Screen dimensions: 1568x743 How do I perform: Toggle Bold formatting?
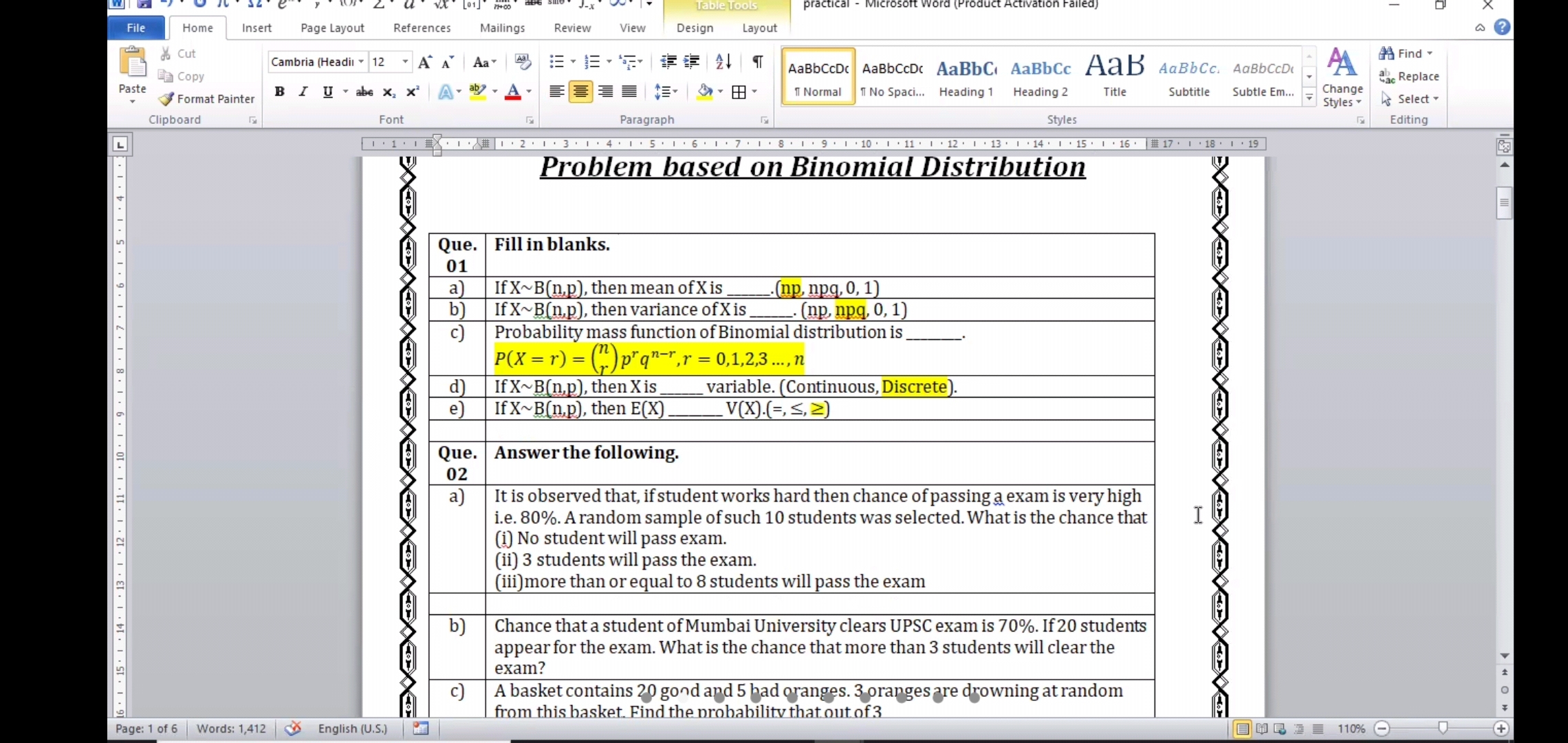point(279,92)
